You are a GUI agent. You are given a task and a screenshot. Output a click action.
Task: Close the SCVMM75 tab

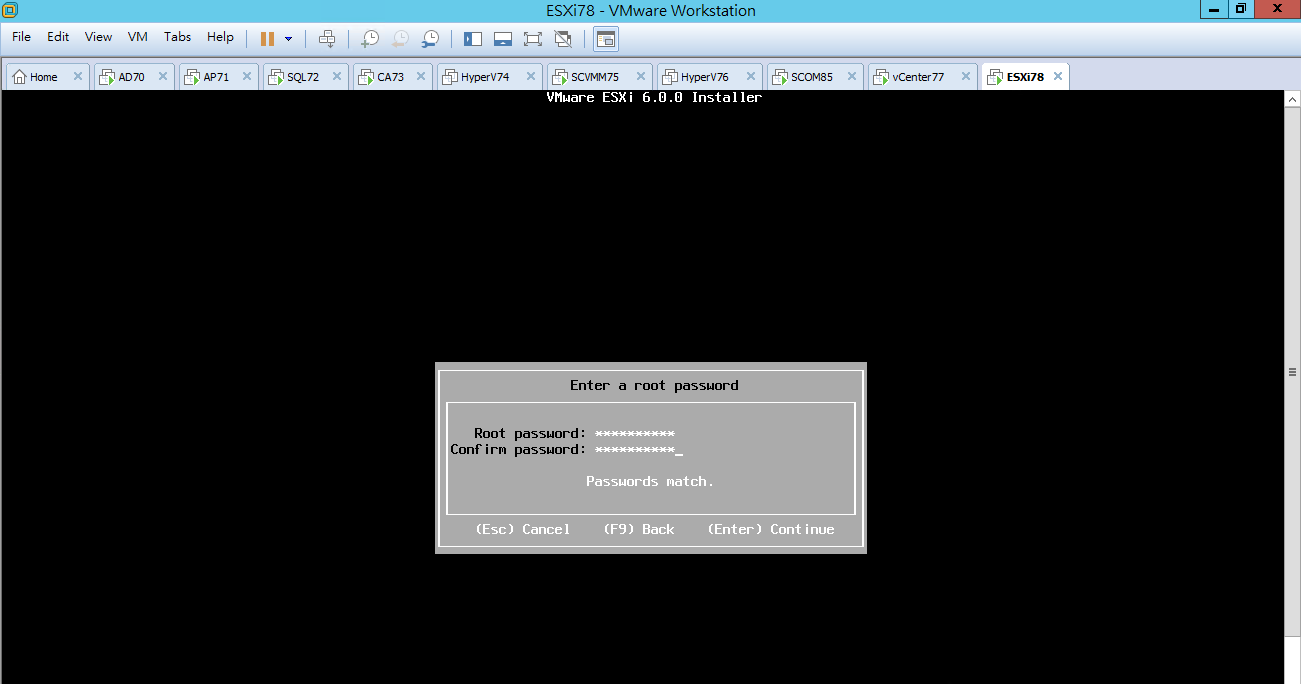pyautogui.click(x=640, y=76)
